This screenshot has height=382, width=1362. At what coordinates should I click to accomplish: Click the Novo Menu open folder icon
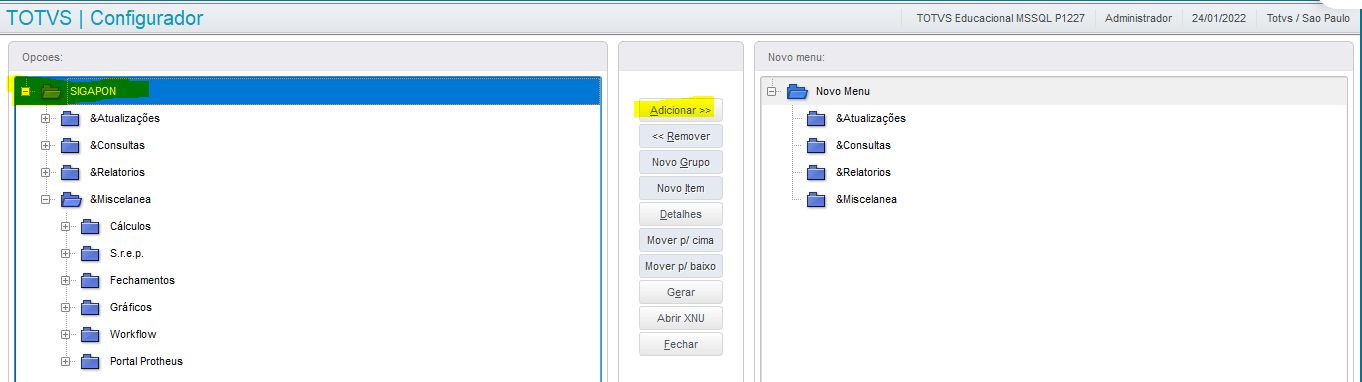click(x=797, y=92)
